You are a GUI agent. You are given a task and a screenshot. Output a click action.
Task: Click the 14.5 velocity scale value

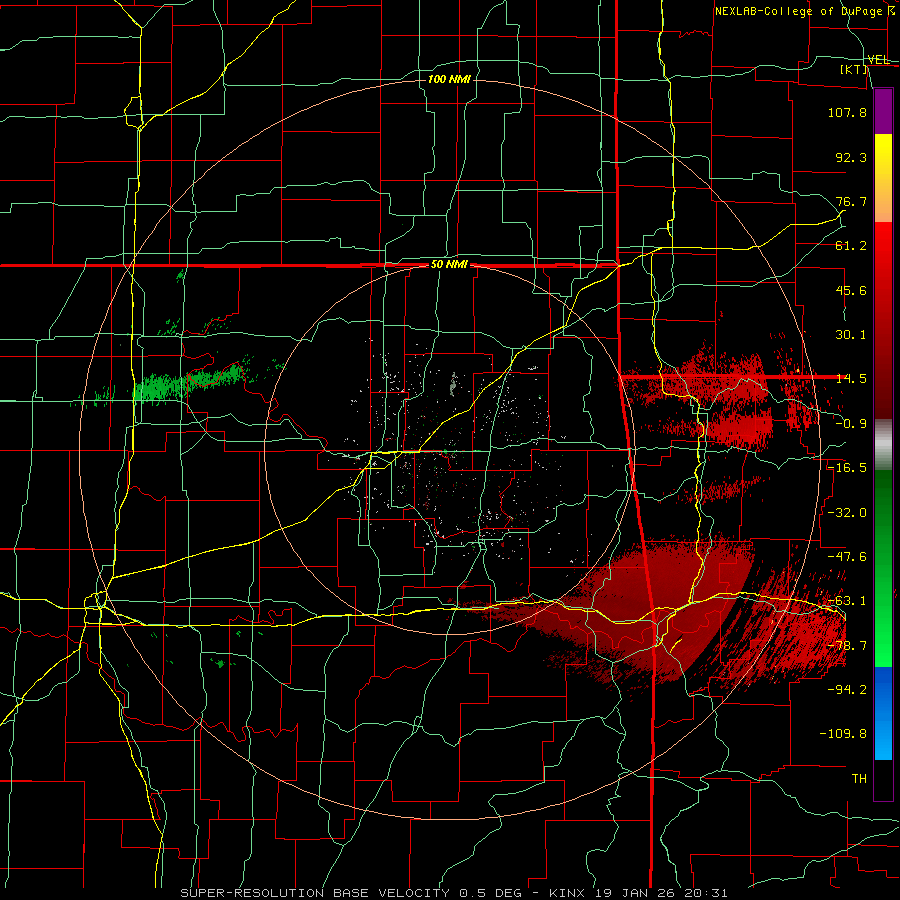coord(851,379)
